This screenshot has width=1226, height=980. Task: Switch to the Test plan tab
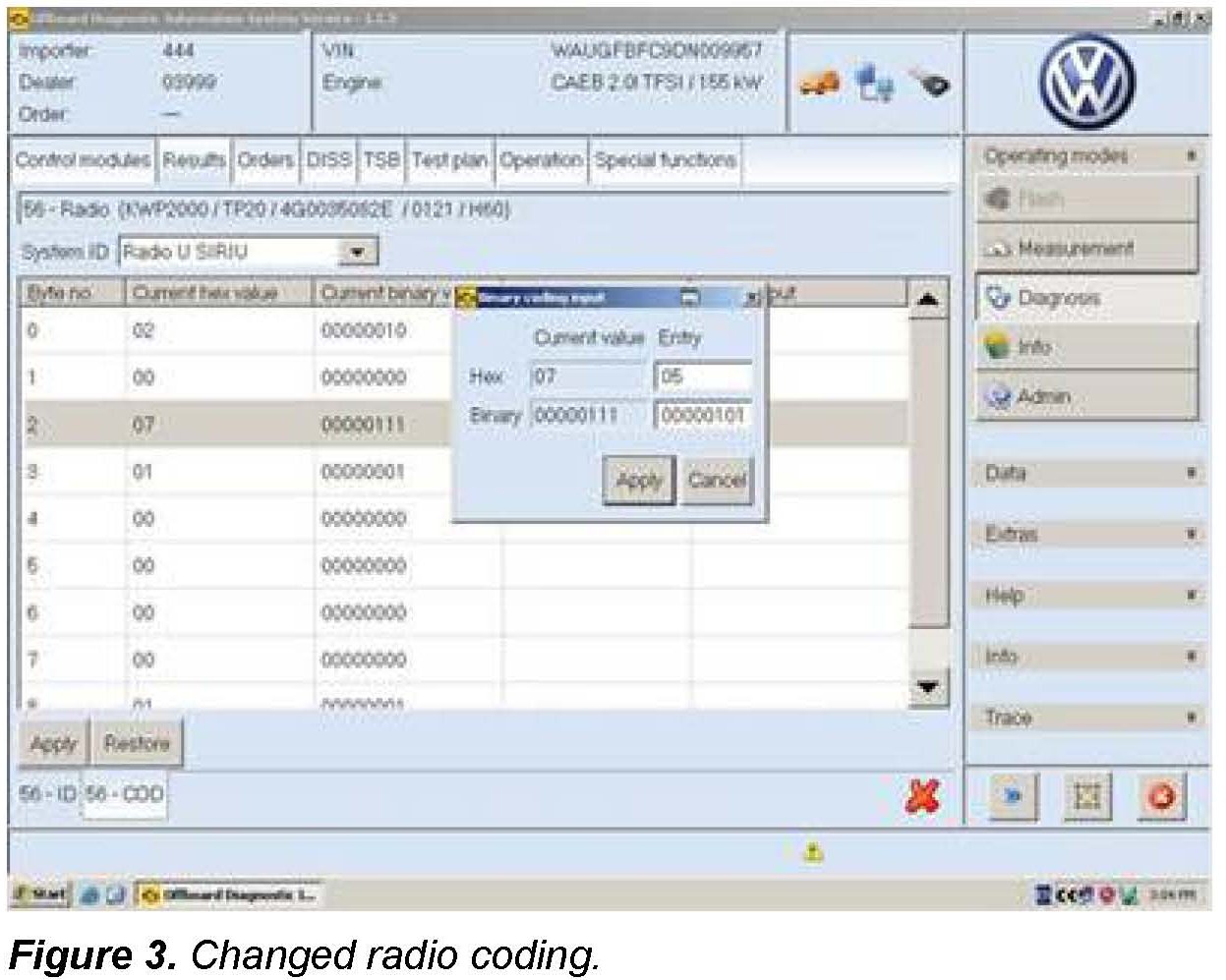449,160
